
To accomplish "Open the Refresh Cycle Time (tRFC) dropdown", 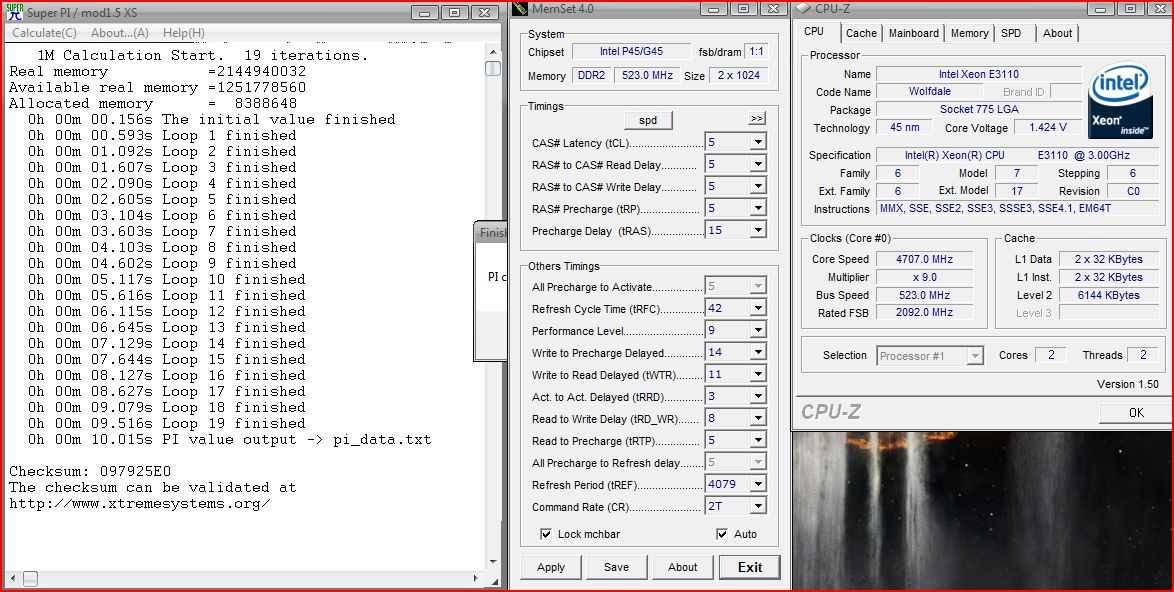I will [x=758, y=308].
